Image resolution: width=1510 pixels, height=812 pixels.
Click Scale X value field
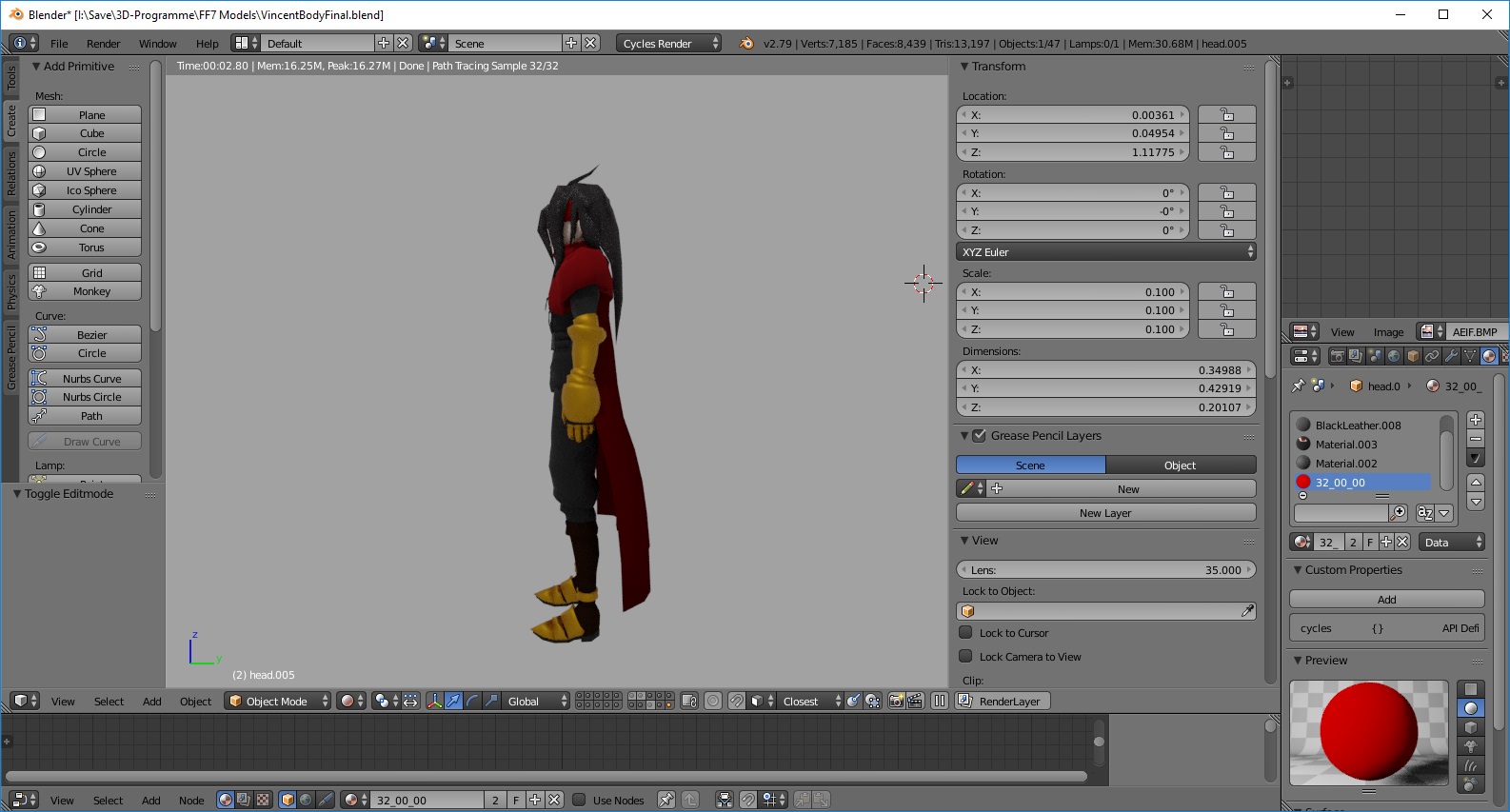(1074, 292)
